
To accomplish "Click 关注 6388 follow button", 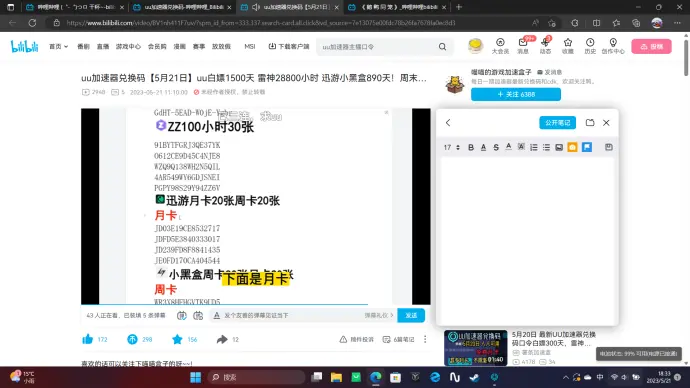I will [x=516, y=94].
